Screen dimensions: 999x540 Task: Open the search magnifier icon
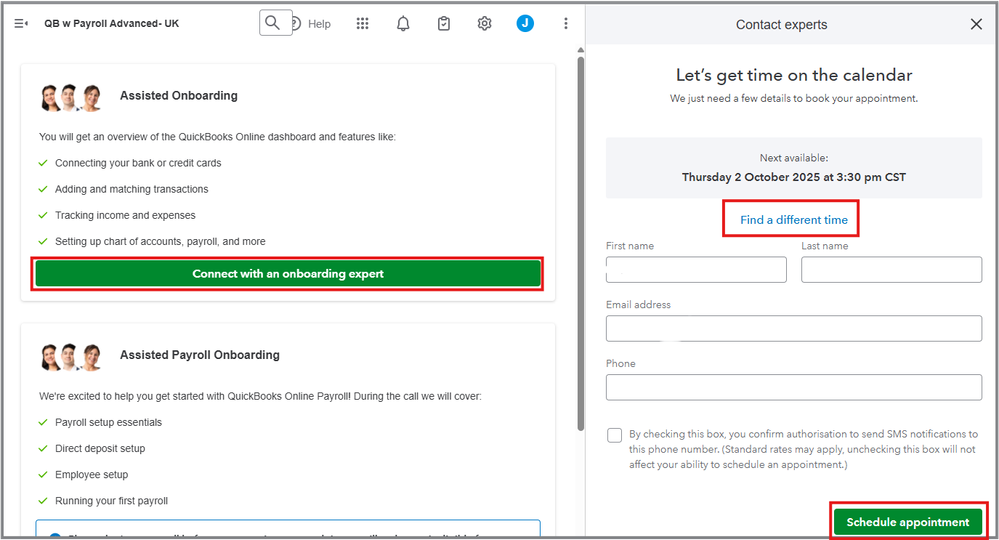pos(273,23)
